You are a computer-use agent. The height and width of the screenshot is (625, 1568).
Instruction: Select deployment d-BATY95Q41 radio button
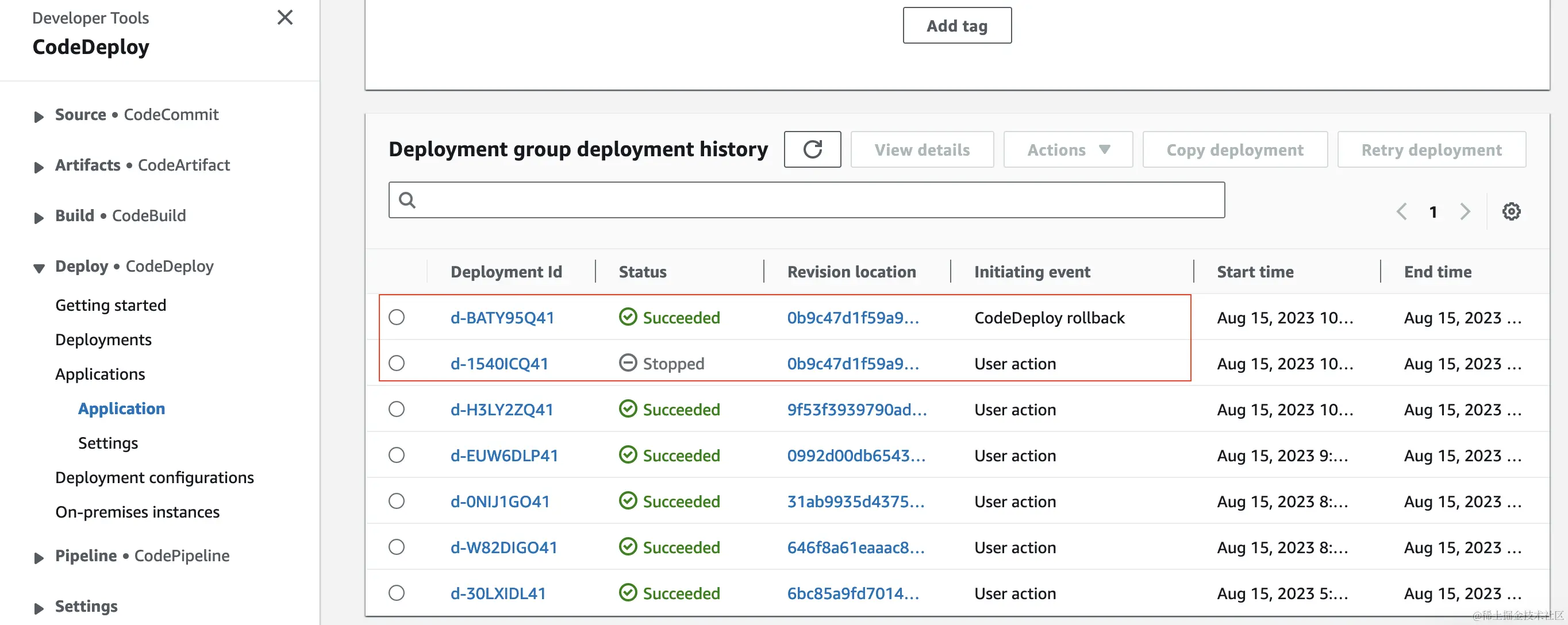pyautogui.click(x=396, y=317)
